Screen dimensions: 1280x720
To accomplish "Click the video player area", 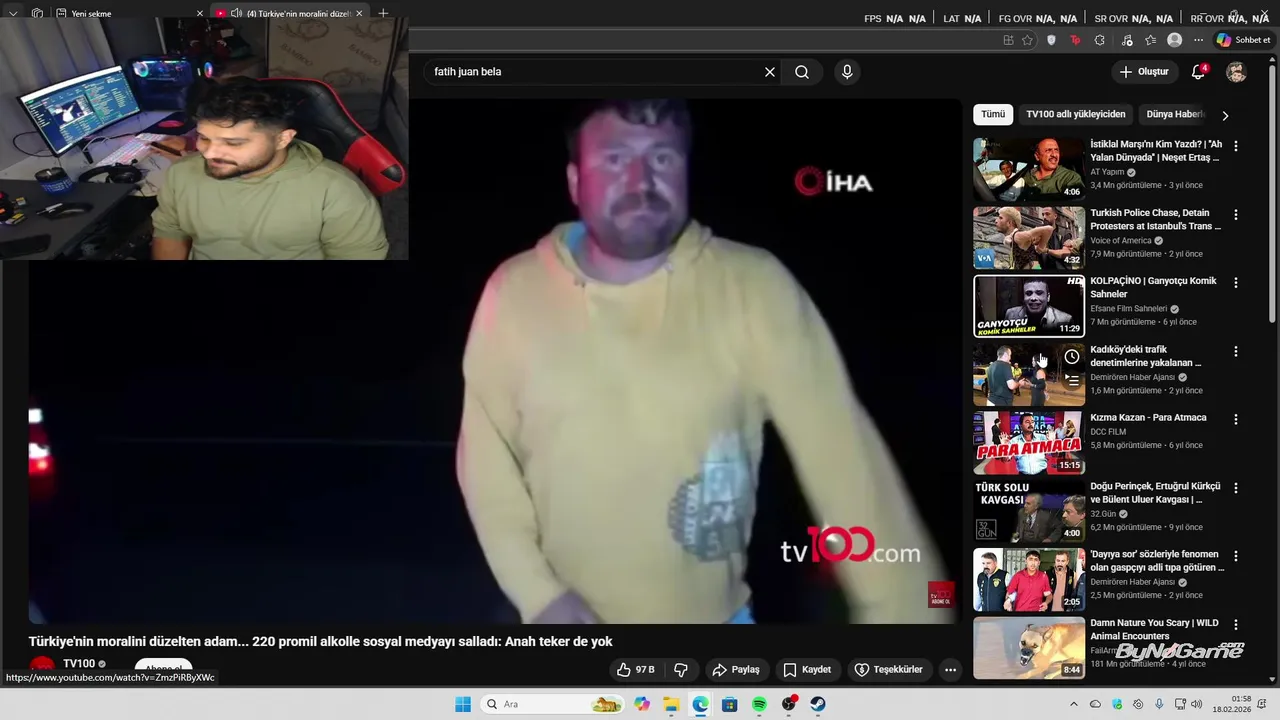I will [495, 361].
